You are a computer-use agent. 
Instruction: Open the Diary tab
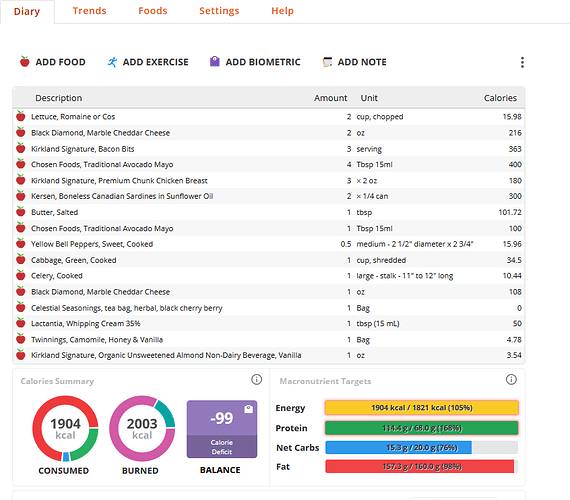pos(27,12)
